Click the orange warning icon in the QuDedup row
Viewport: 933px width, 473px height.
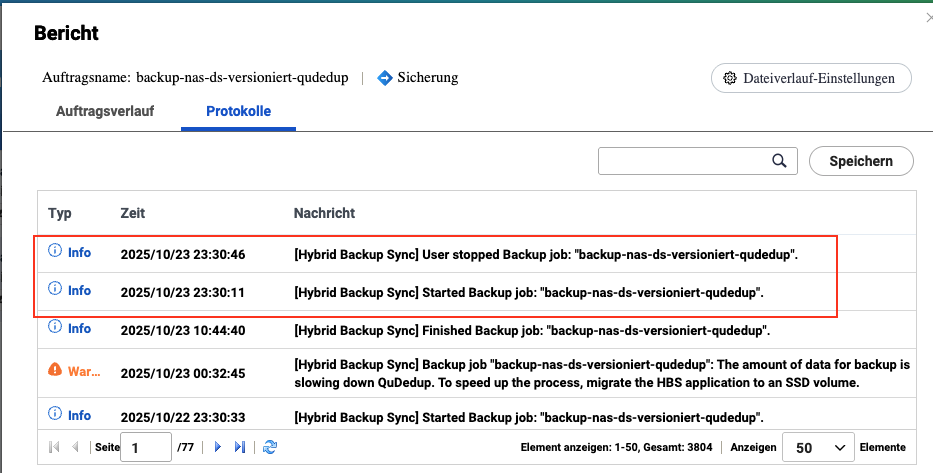click(x=56, y=370)
